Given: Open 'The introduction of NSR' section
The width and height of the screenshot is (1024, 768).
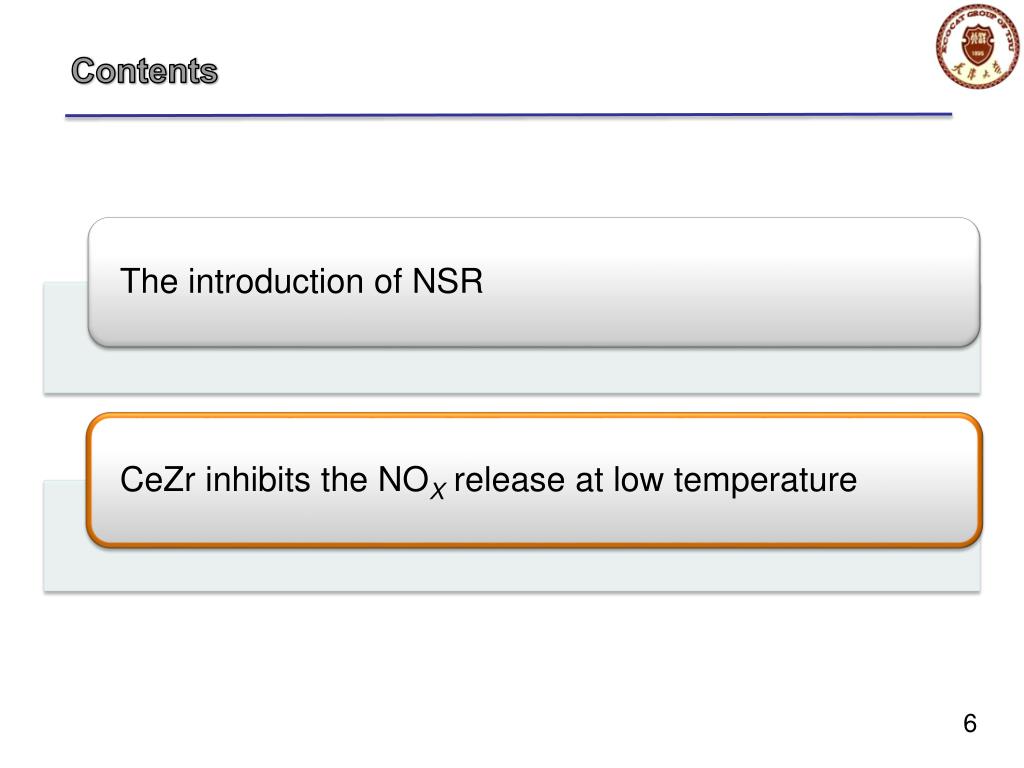Looking at the screenshot, I should pyautogui.click(x=534, y=282).
